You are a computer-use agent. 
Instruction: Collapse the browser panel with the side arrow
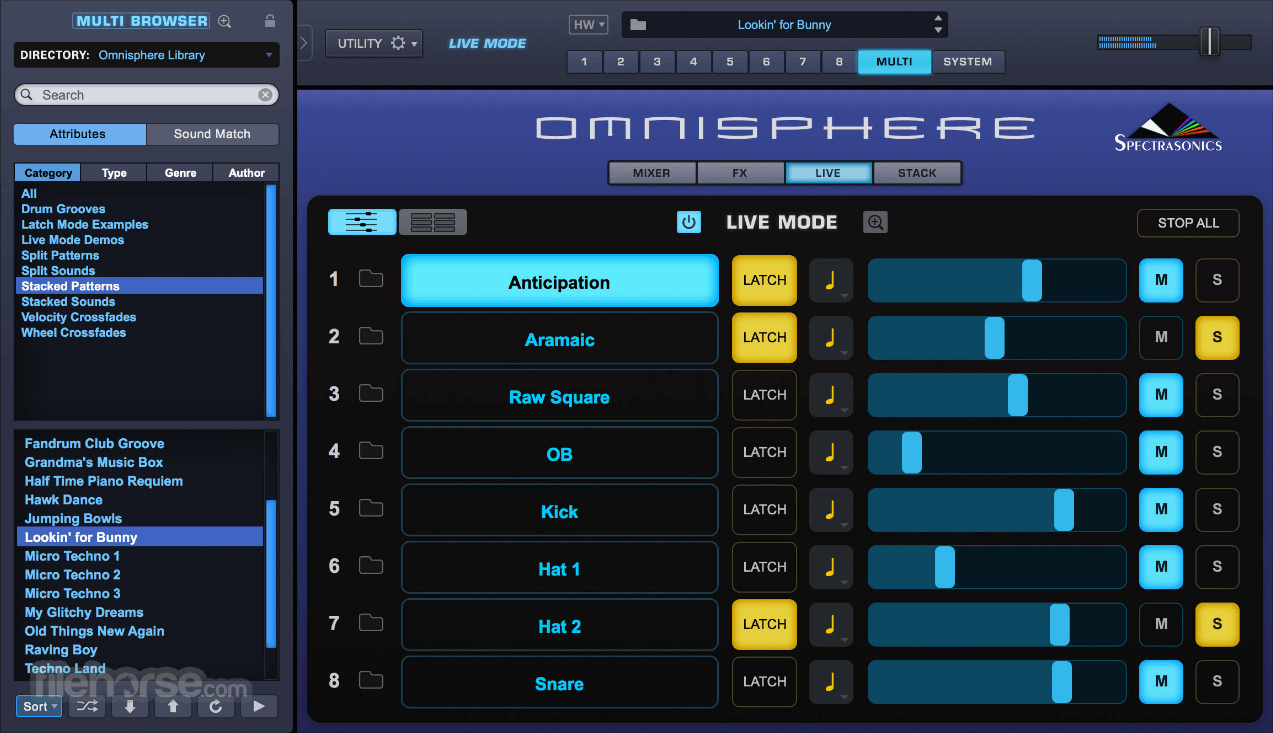[305, 43]
